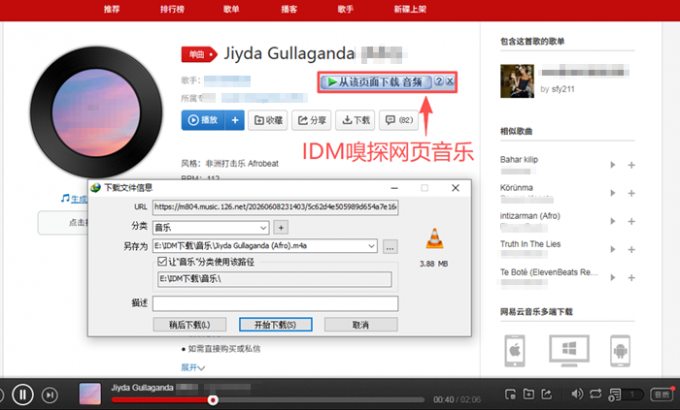This screenshot has height=410, width=680.
Task: Click the E:\IDM下载\音乐\ category path field
Action: pyautogui.click(x=275, y=279)
